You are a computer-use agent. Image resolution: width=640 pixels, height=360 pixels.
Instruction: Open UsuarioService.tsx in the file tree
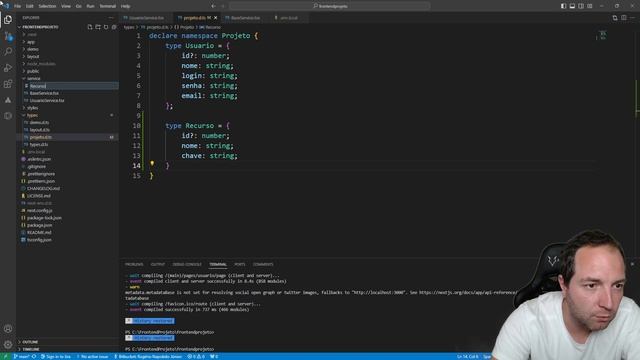[x=47, y=100]
